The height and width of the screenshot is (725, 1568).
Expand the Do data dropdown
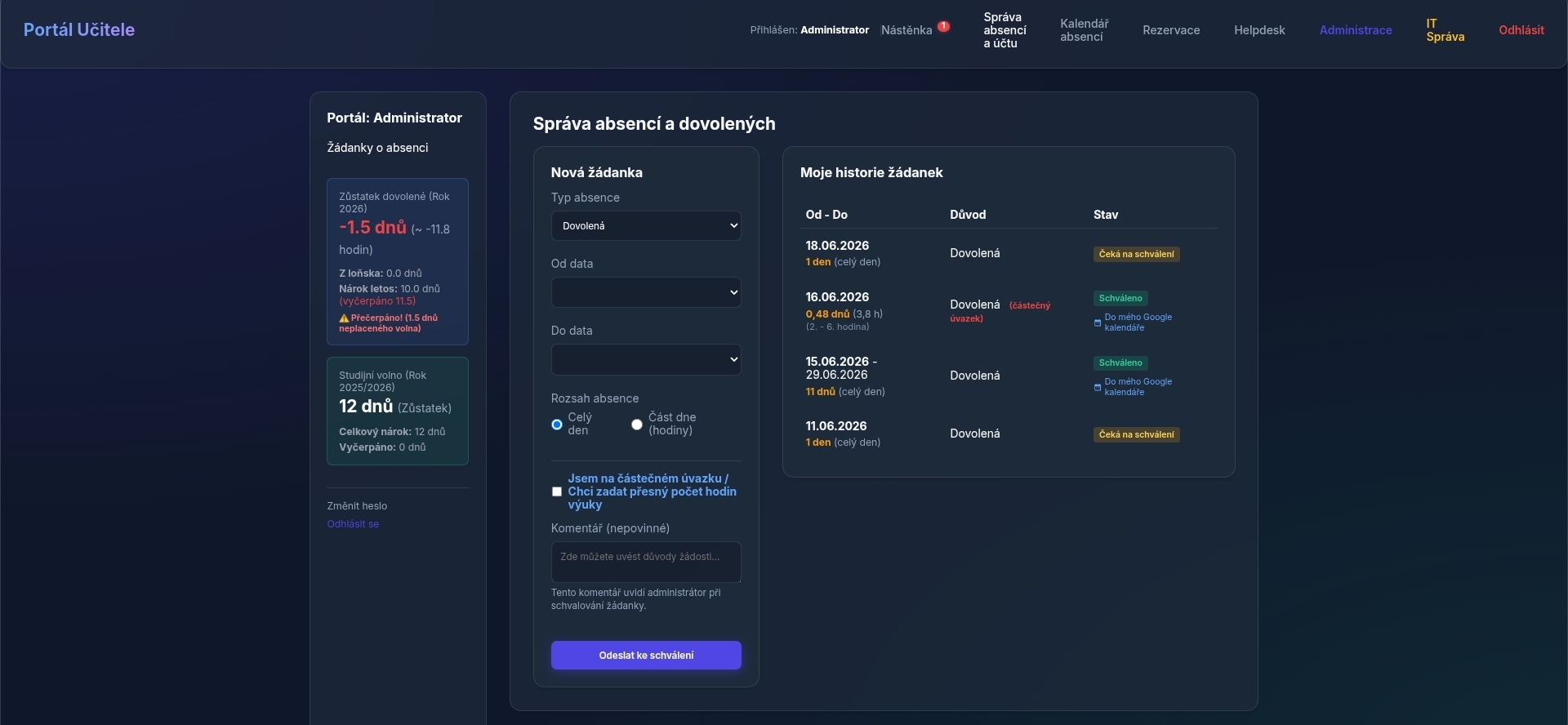(x=646, y=359)
